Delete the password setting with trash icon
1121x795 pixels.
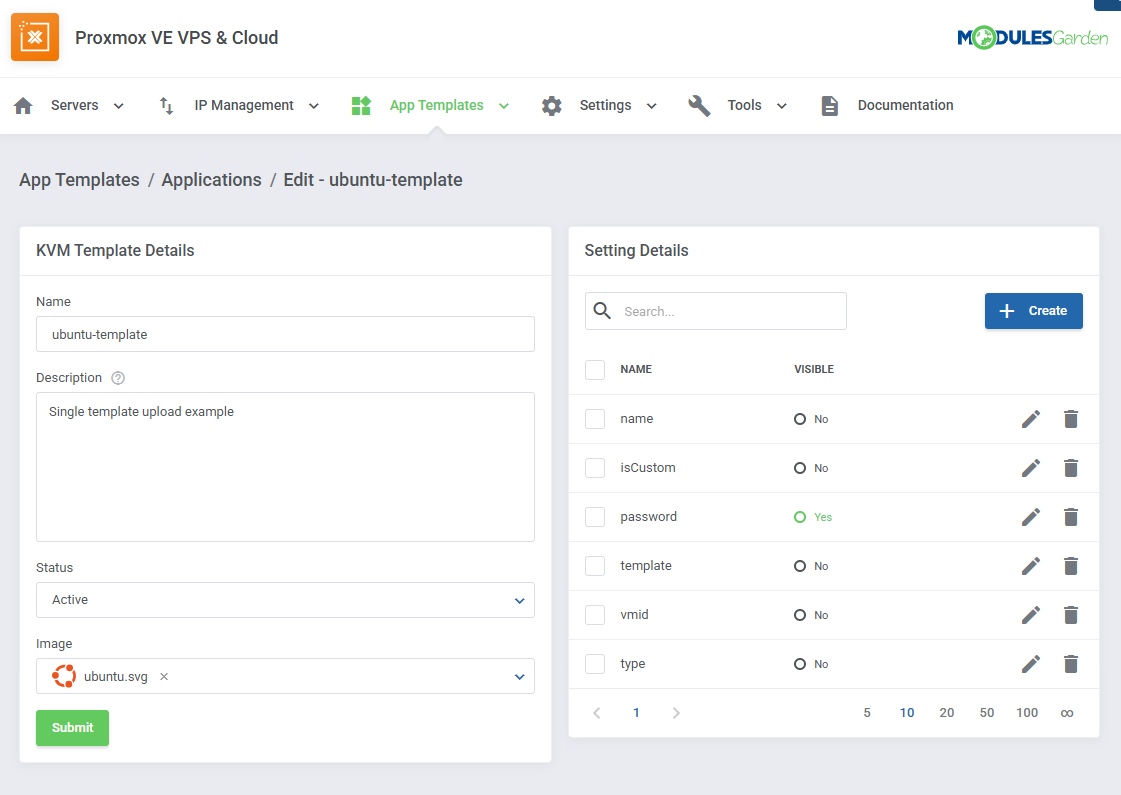click(1070, 517)
